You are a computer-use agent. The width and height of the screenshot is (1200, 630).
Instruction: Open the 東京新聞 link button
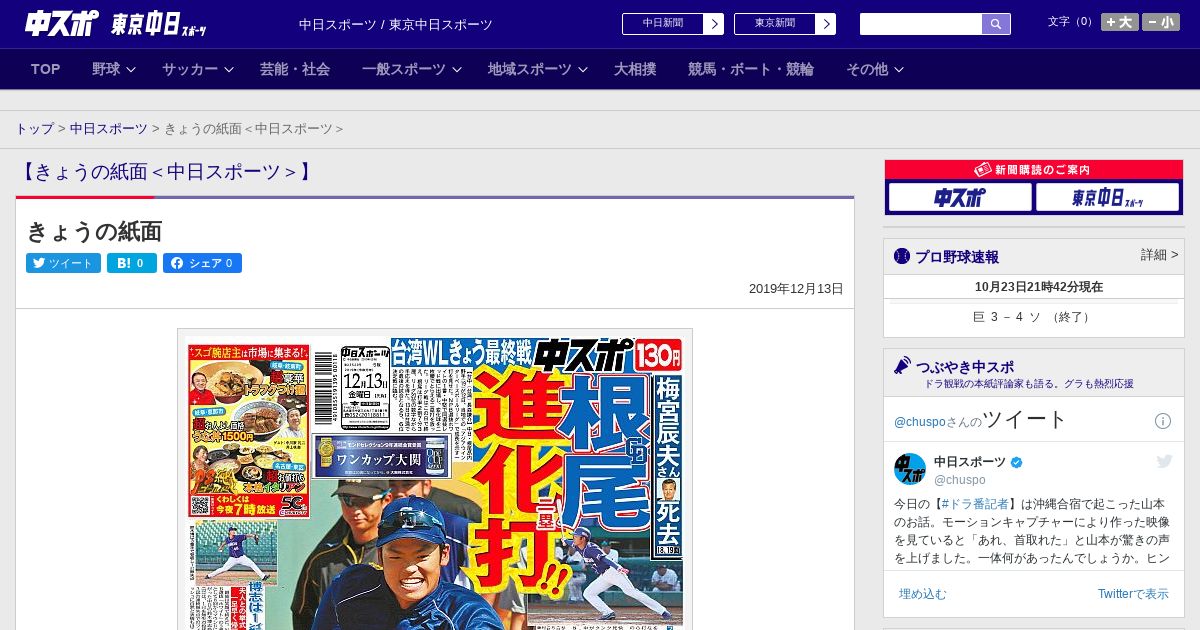click(775, 24)
